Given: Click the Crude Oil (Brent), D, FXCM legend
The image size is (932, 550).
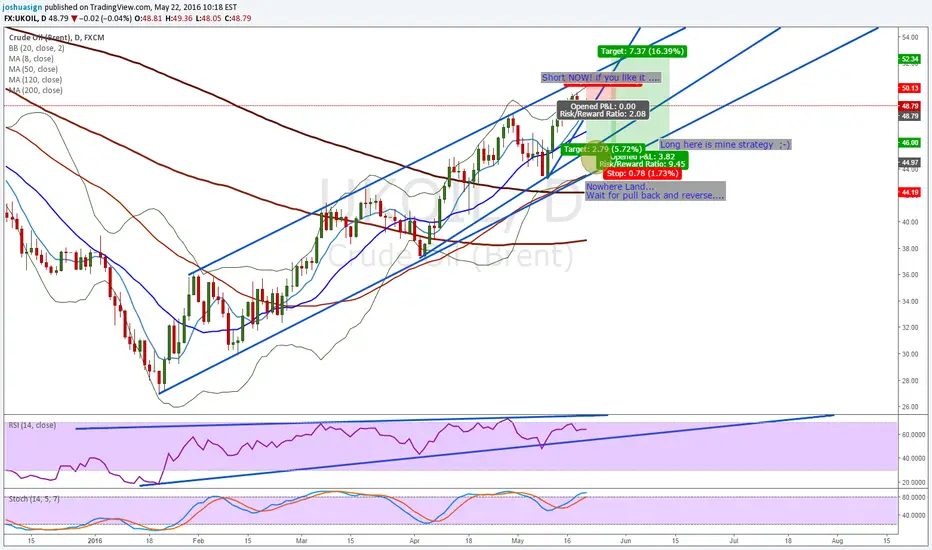Looking at the screenshot, I should click(x=56, y=37).
